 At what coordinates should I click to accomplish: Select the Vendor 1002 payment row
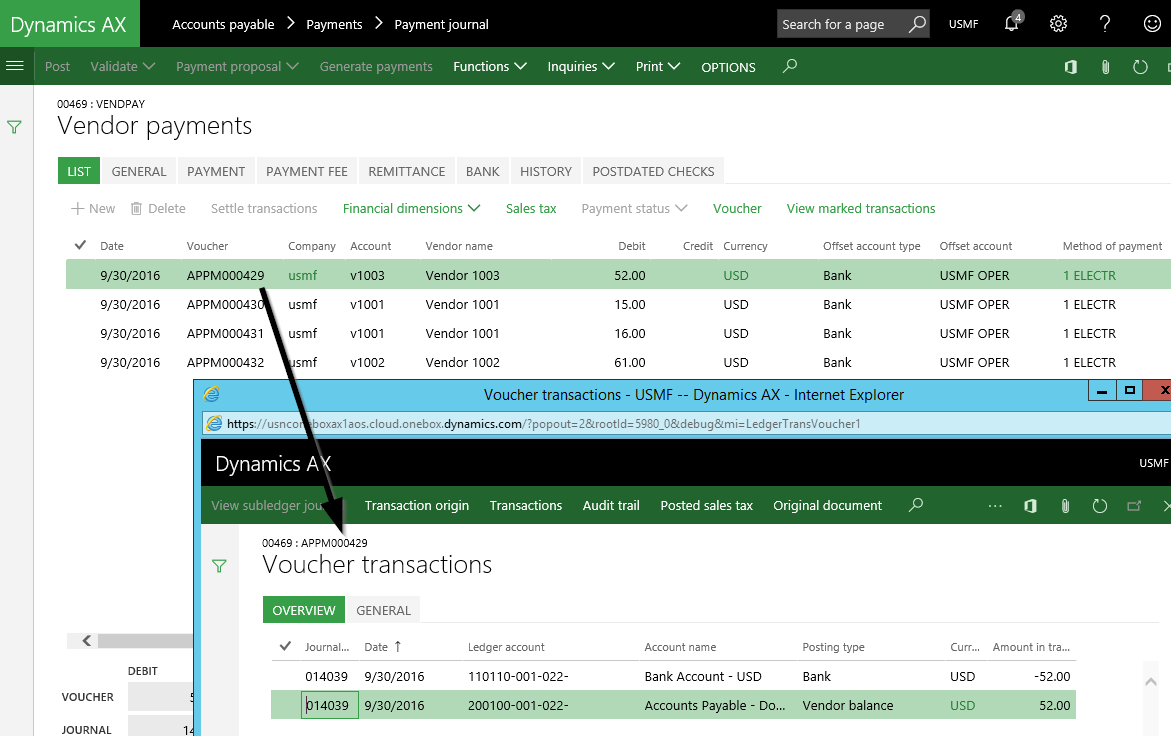click(x=462, y=362)
